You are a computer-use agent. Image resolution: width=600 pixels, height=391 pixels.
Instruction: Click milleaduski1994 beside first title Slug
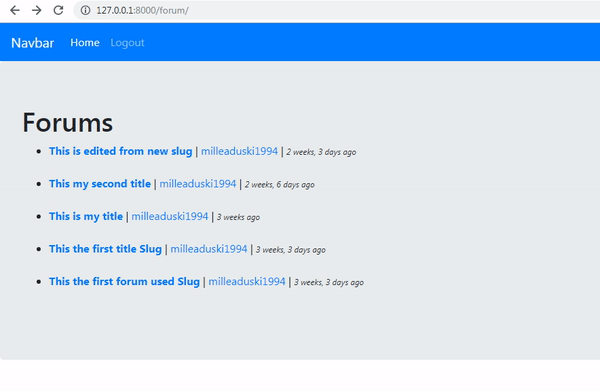click(209, 249)
